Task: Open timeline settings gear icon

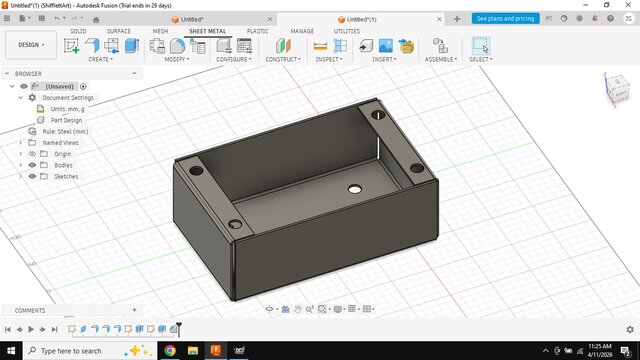Action: tap(630, 329)
